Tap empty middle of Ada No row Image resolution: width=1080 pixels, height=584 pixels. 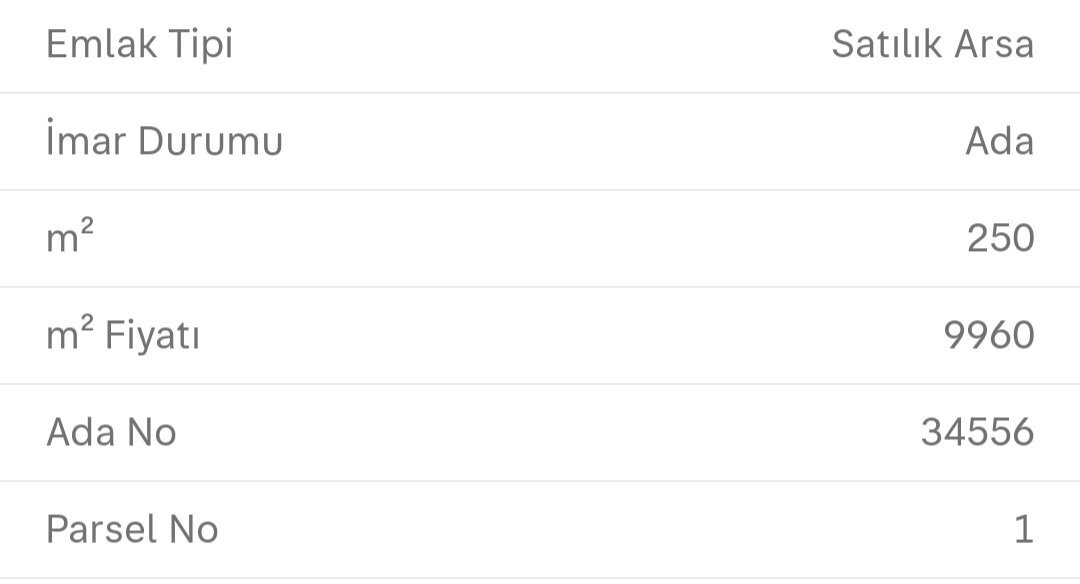540,433
